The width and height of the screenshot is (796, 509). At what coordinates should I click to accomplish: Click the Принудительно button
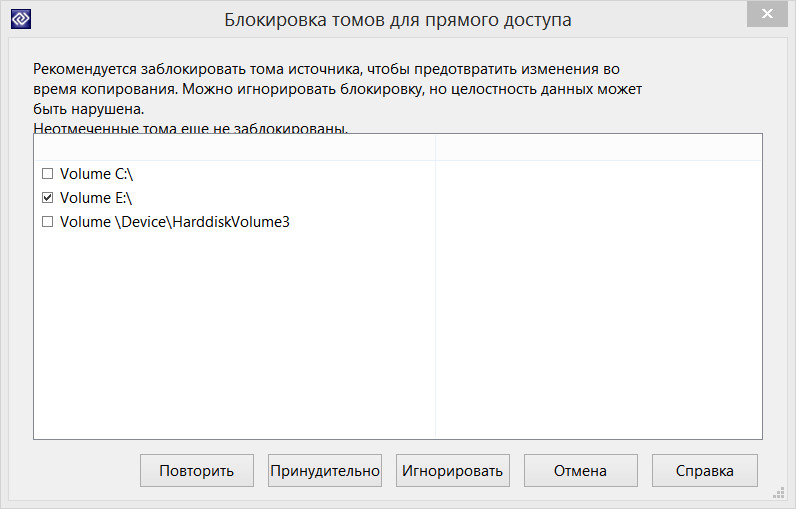click(x=324, y=470)
